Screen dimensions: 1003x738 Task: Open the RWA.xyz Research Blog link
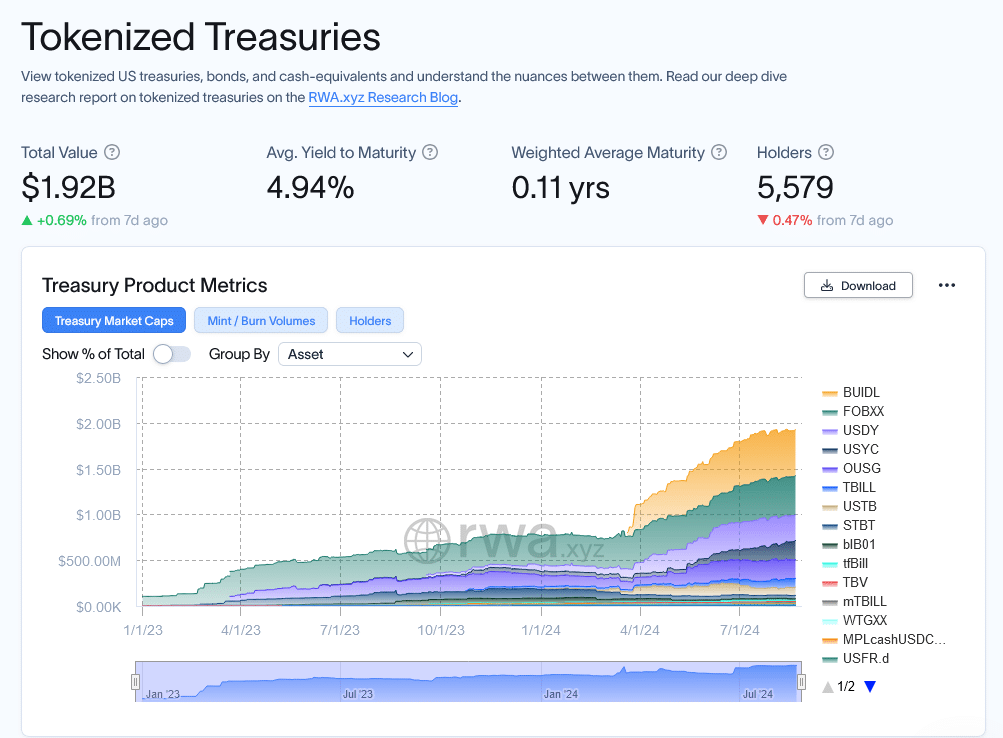click(x=383, y=97)
